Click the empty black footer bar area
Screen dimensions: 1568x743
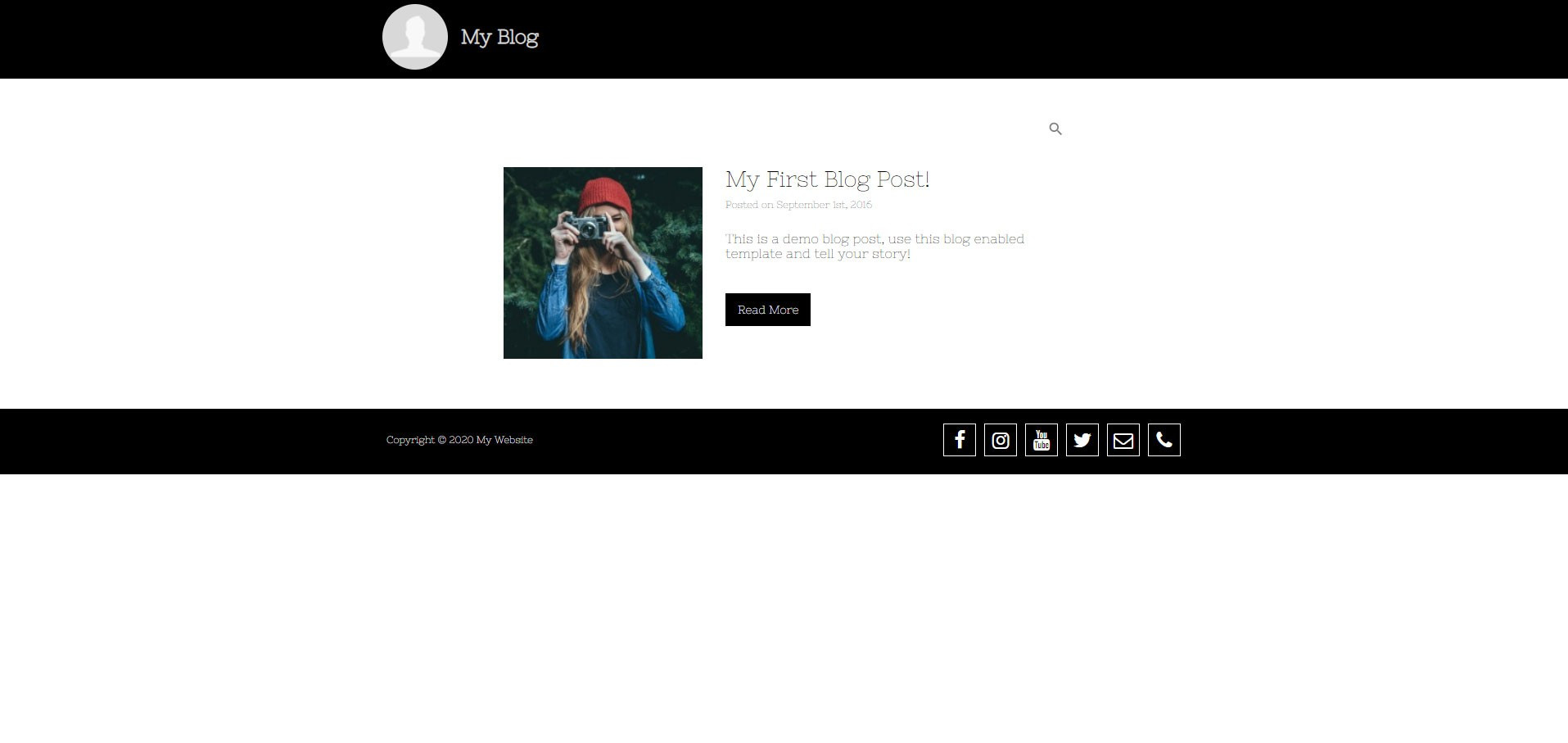[737, 442]
